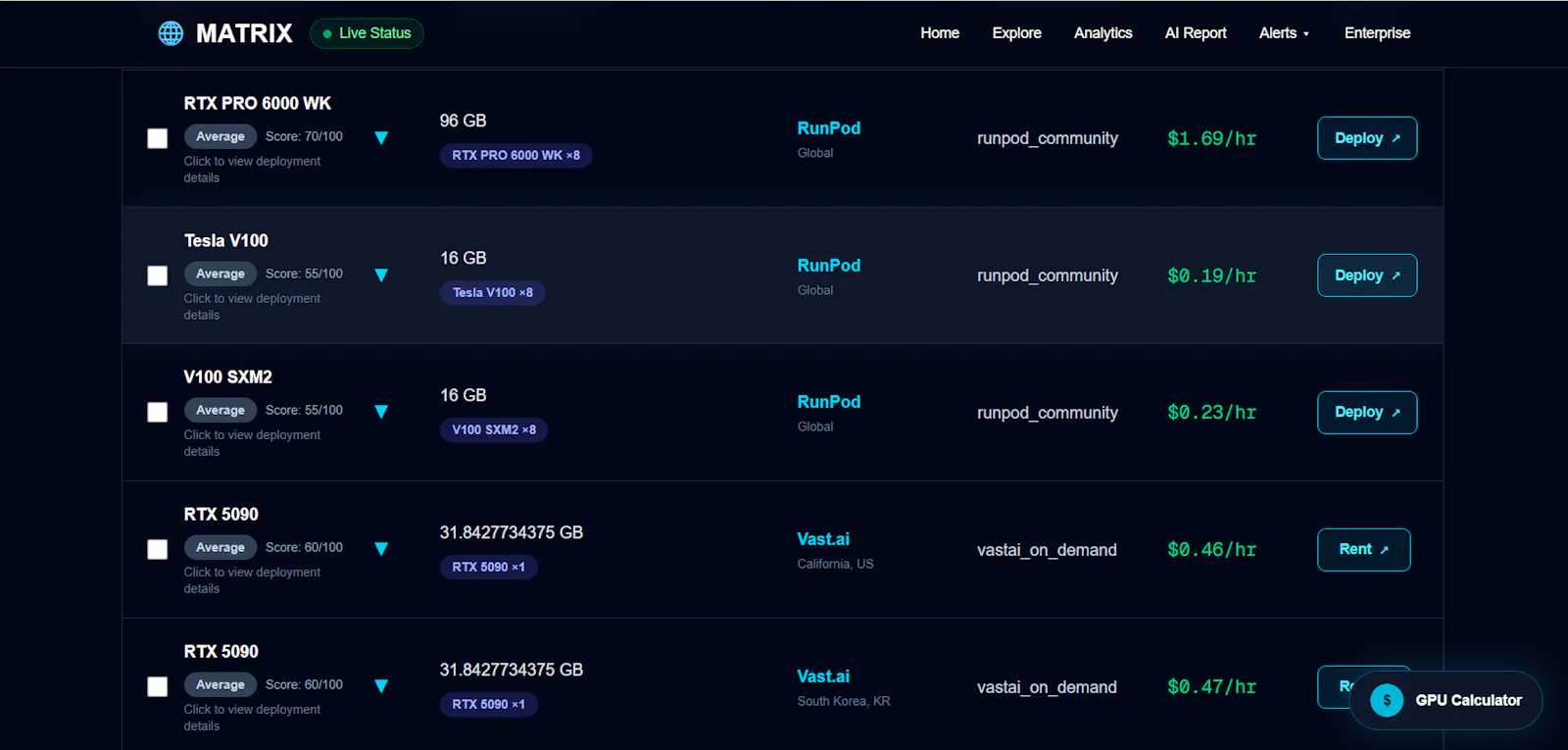This screenshot has height=750, width=1568.
Task: Click the RTX PRO 6000 WK ×8 tag
Action: click(x=515, y=155)
